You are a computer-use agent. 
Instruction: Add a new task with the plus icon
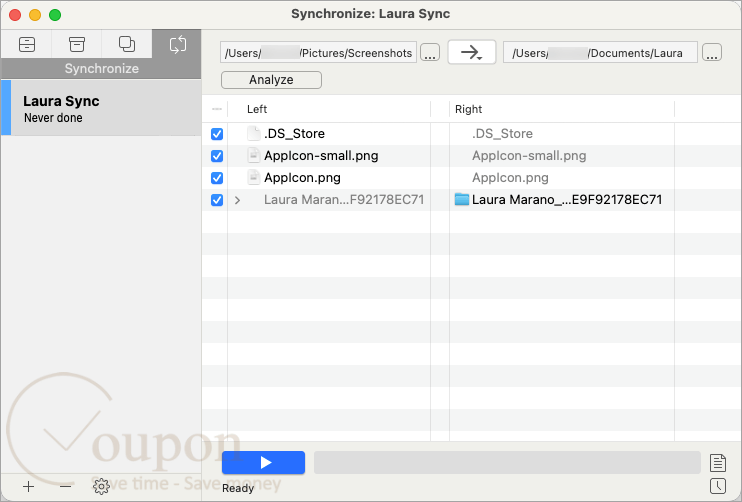point(28,486)
